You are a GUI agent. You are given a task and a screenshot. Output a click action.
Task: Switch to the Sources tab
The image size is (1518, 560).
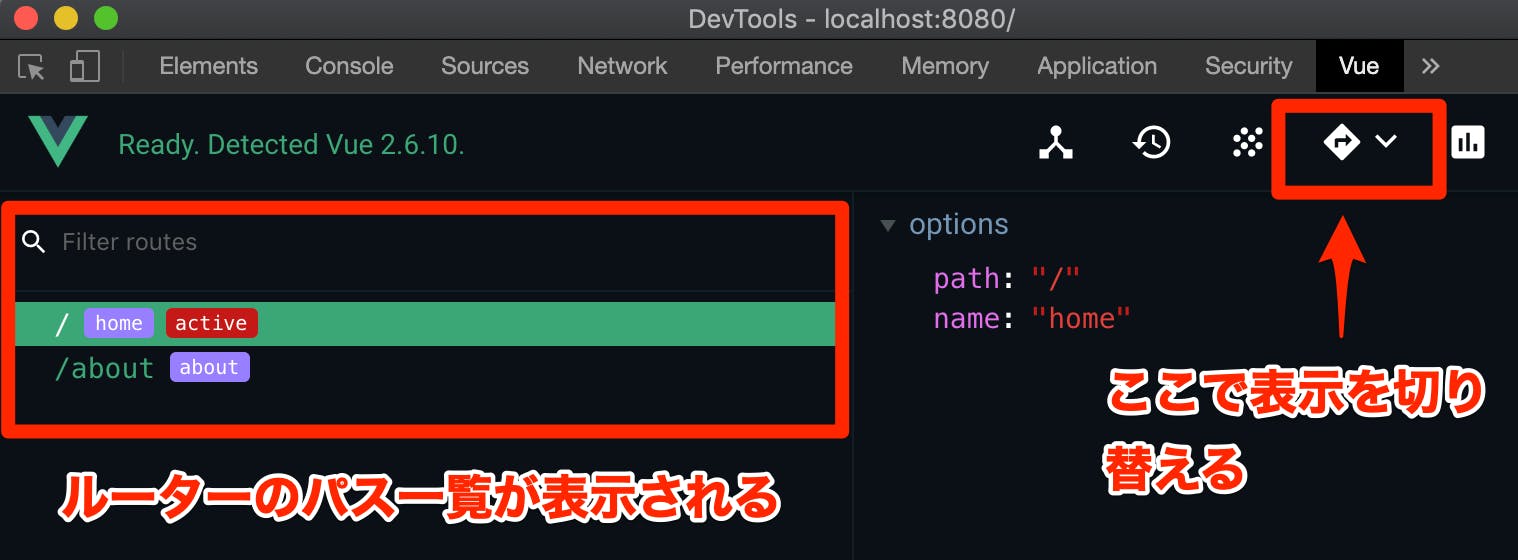(x=485, y=66)
